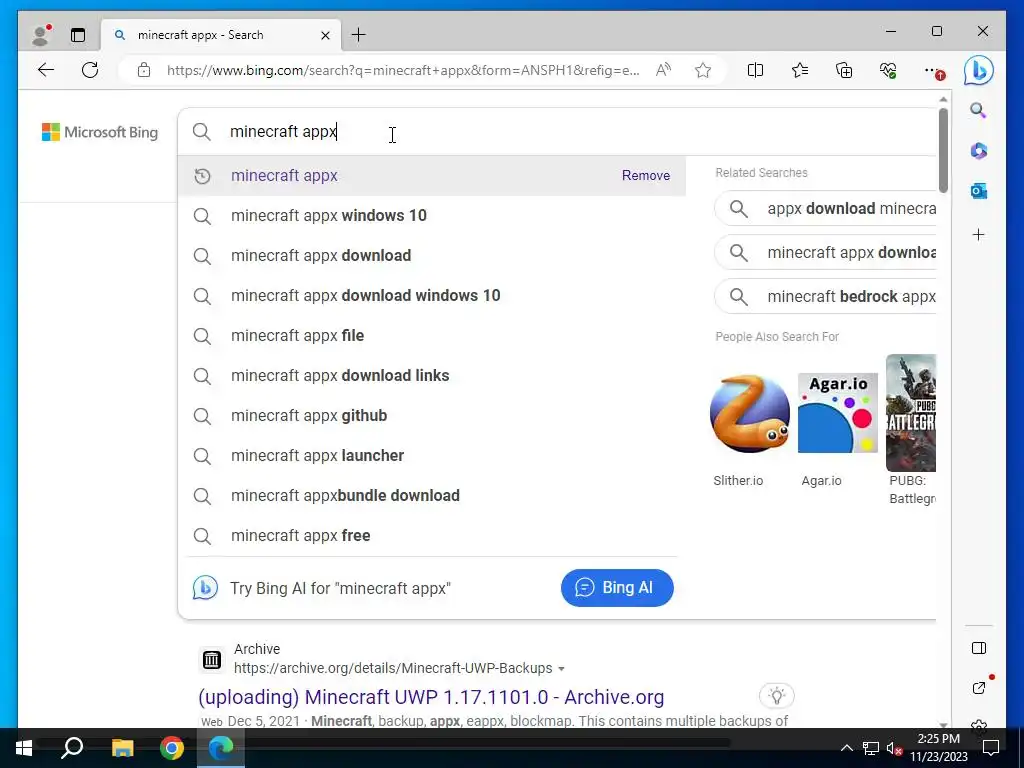
Task: Open Microsoft 365 sidebar icon
Action: point(978,151)
